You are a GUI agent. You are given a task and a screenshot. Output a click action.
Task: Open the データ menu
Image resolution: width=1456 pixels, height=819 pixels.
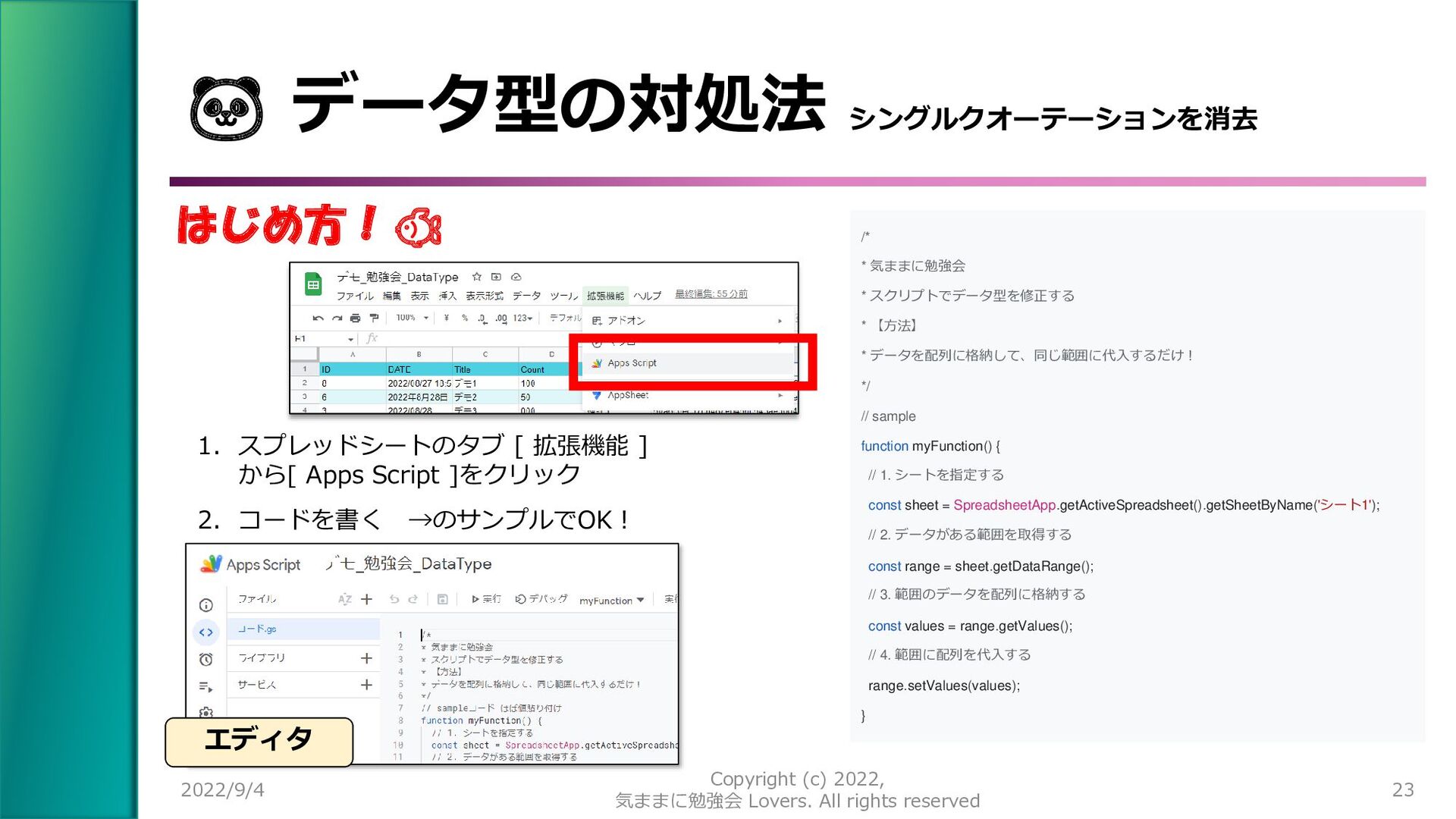[x=526, y=296]
